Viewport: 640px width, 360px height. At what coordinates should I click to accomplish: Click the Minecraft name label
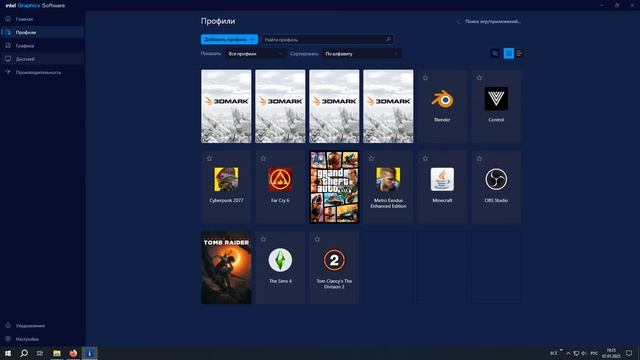coord(442,200)
